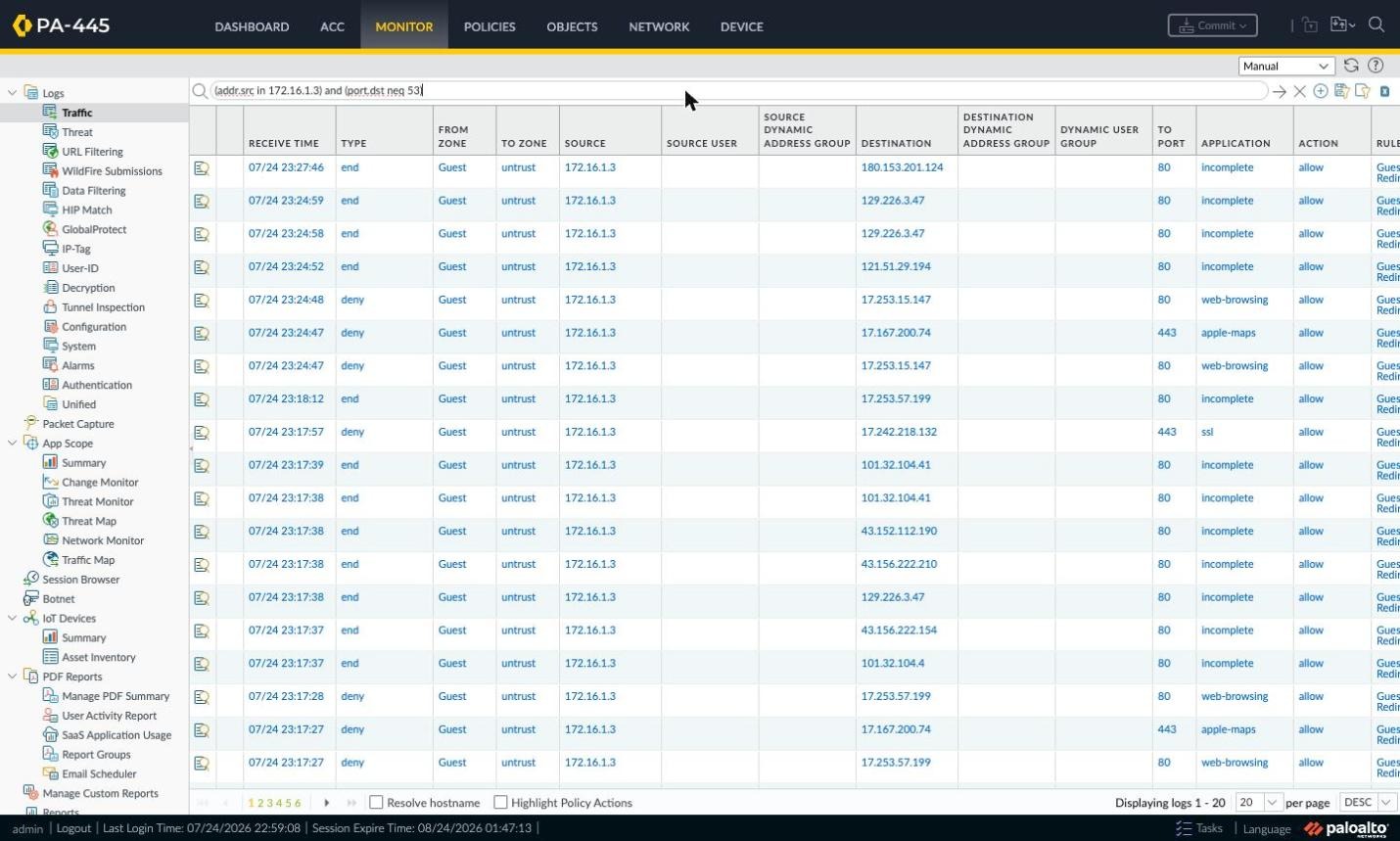Apply the log filter with the arrow icon
Screen dimensions: 1400x841
pyautogui.click(x=1280, y=91)
